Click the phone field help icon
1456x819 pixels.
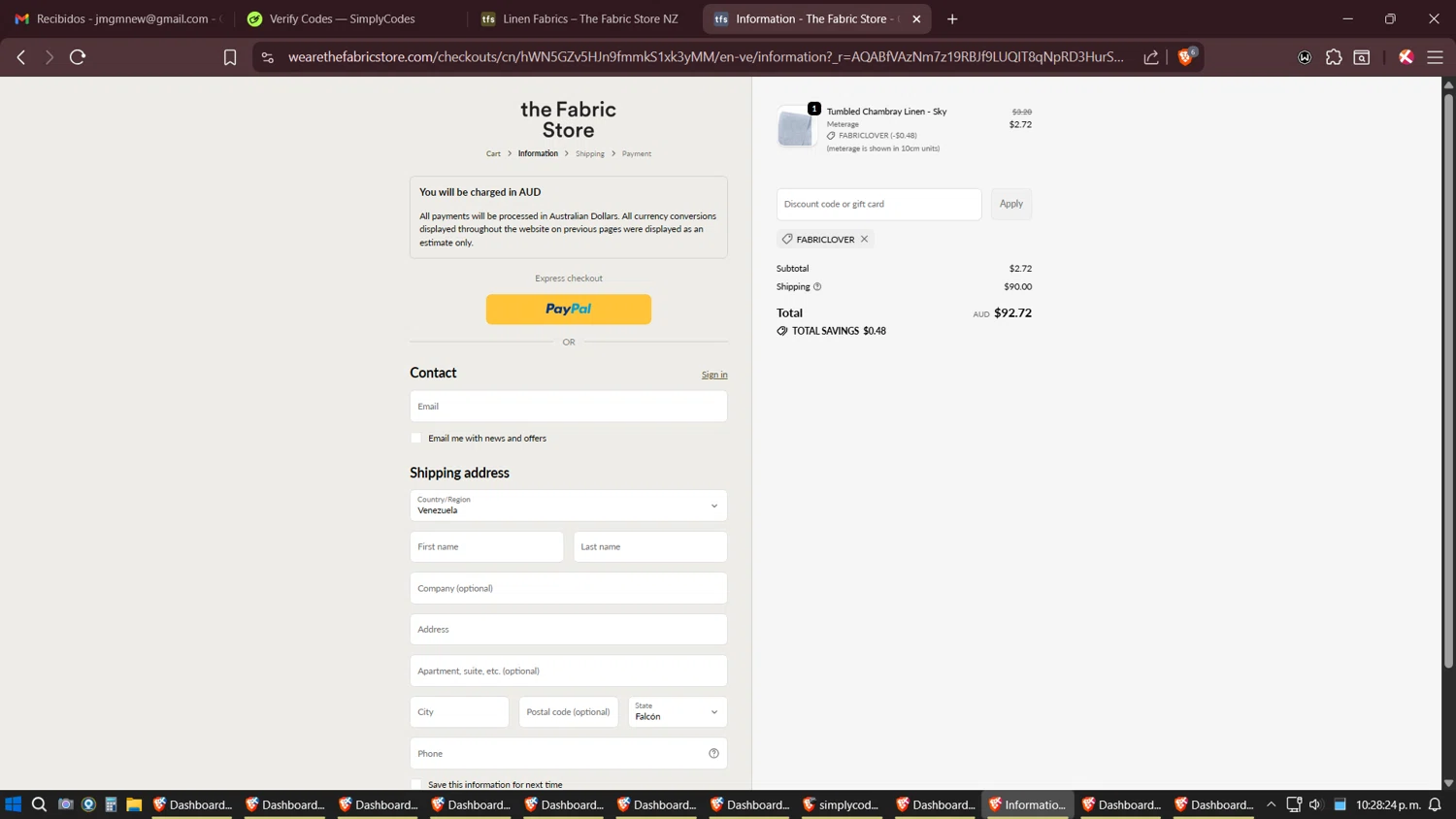(x=713, y=753)
